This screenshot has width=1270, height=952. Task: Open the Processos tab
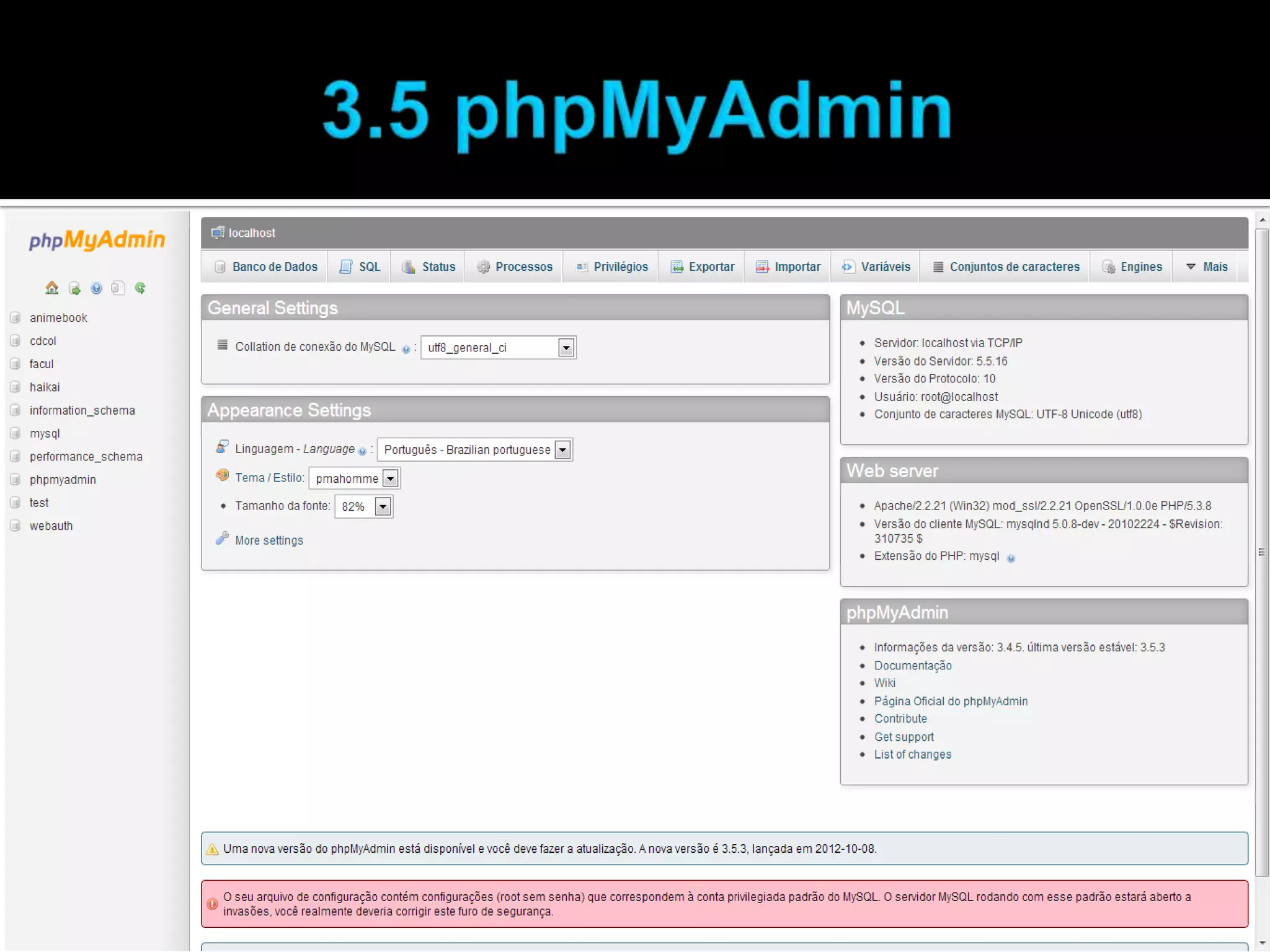pos(514,267)
